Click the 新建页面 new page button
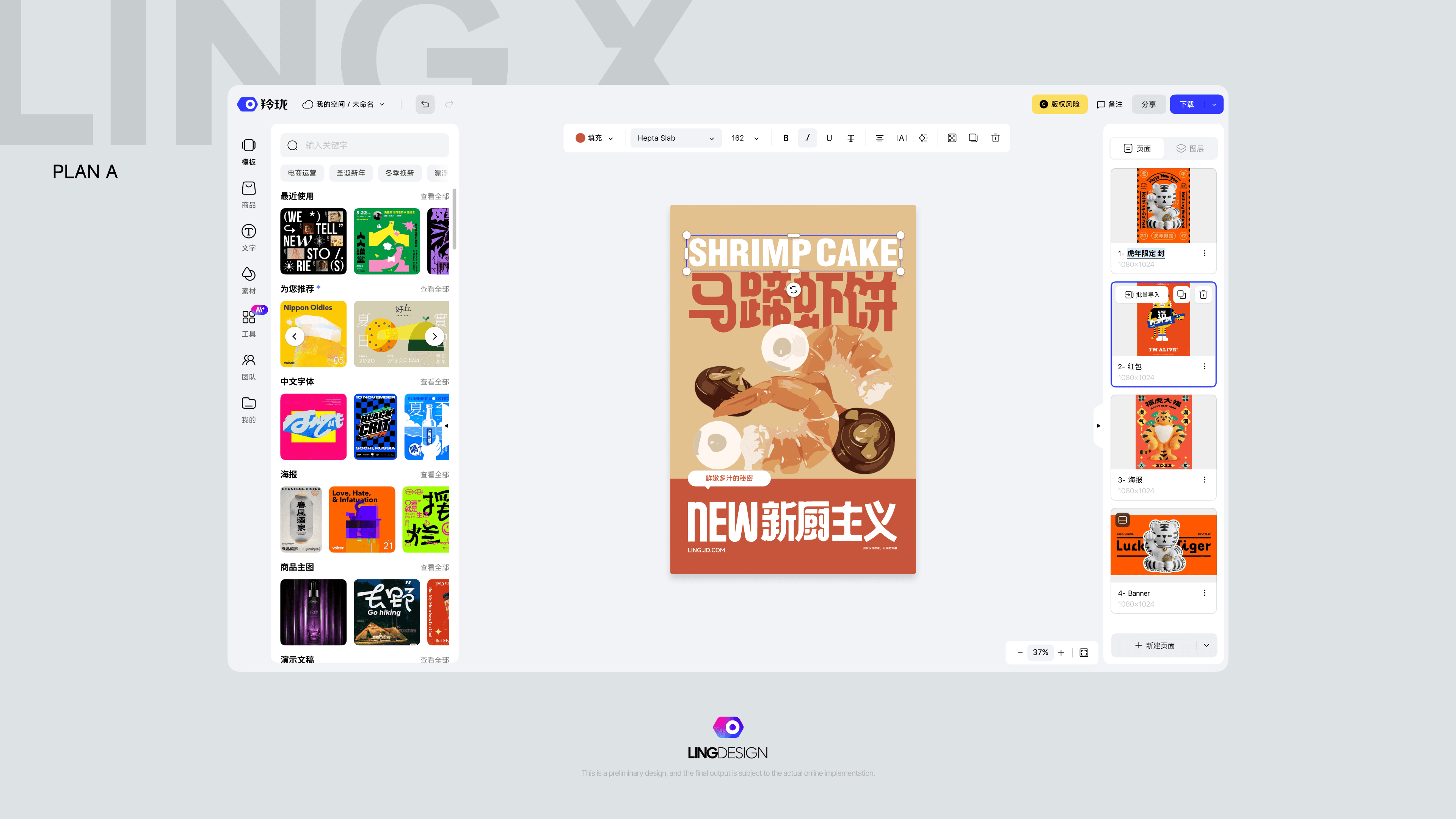This screenshot has width=1456, height=819. pos(1154,645)
